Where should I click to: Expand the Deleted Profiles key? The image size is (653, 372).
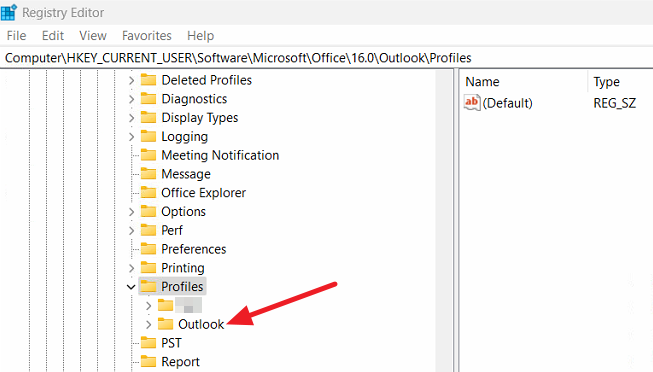pos(131,80)
